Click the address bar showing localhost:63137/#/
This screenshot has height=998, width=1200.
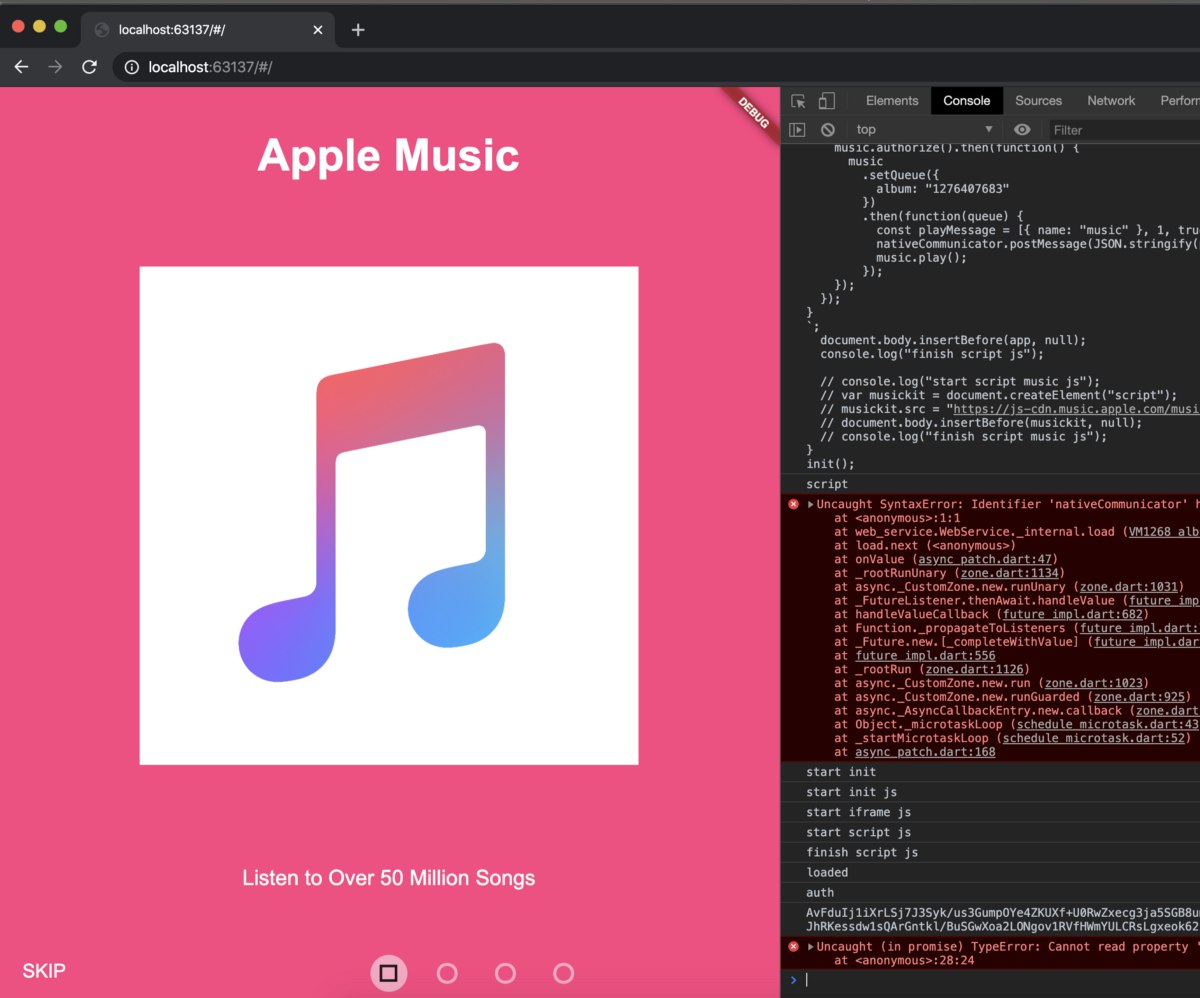(655, 67)
